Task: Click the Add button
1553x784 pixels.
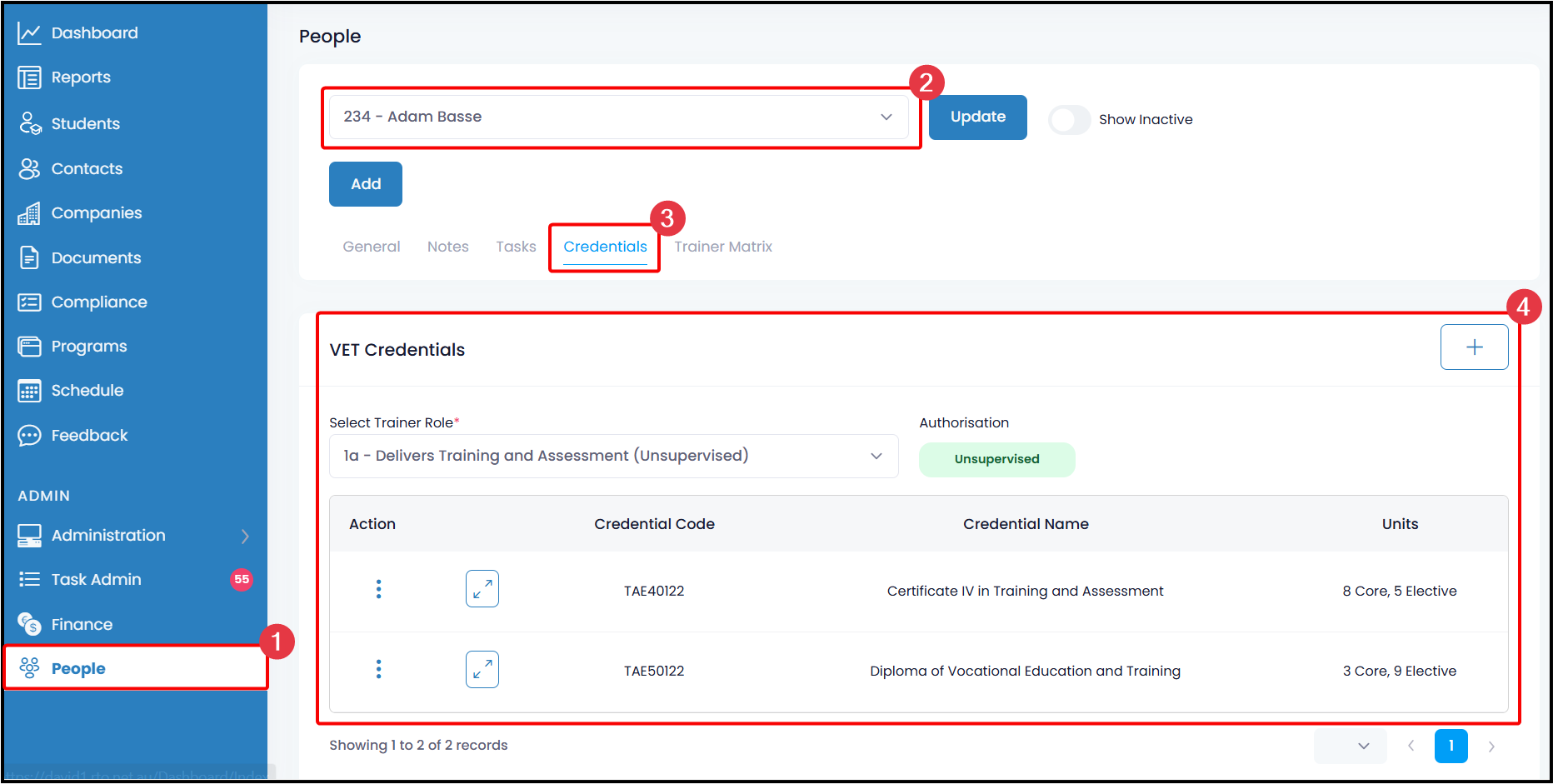Action: tap(366, 184)
